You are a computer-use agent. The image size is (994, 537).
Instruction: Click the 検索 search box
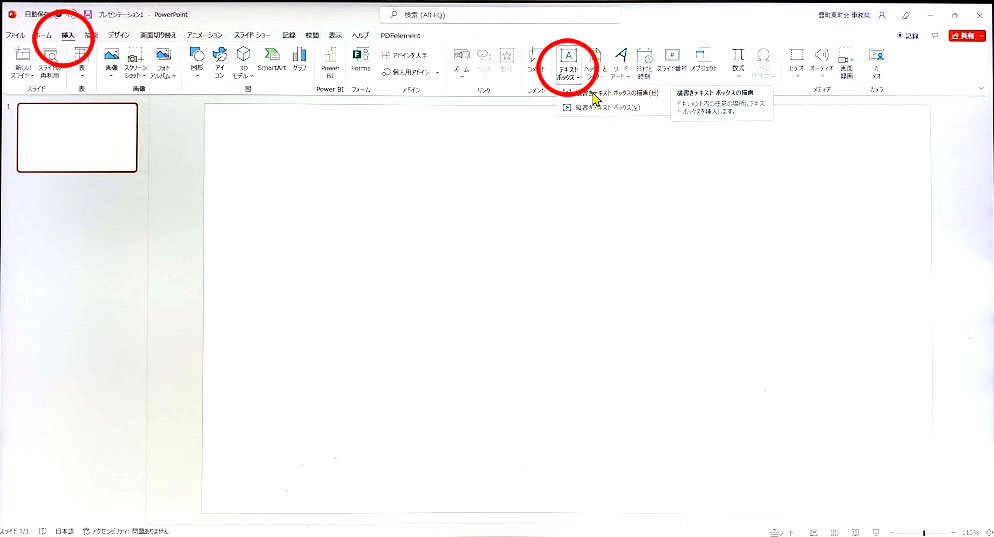coord(500,15)
